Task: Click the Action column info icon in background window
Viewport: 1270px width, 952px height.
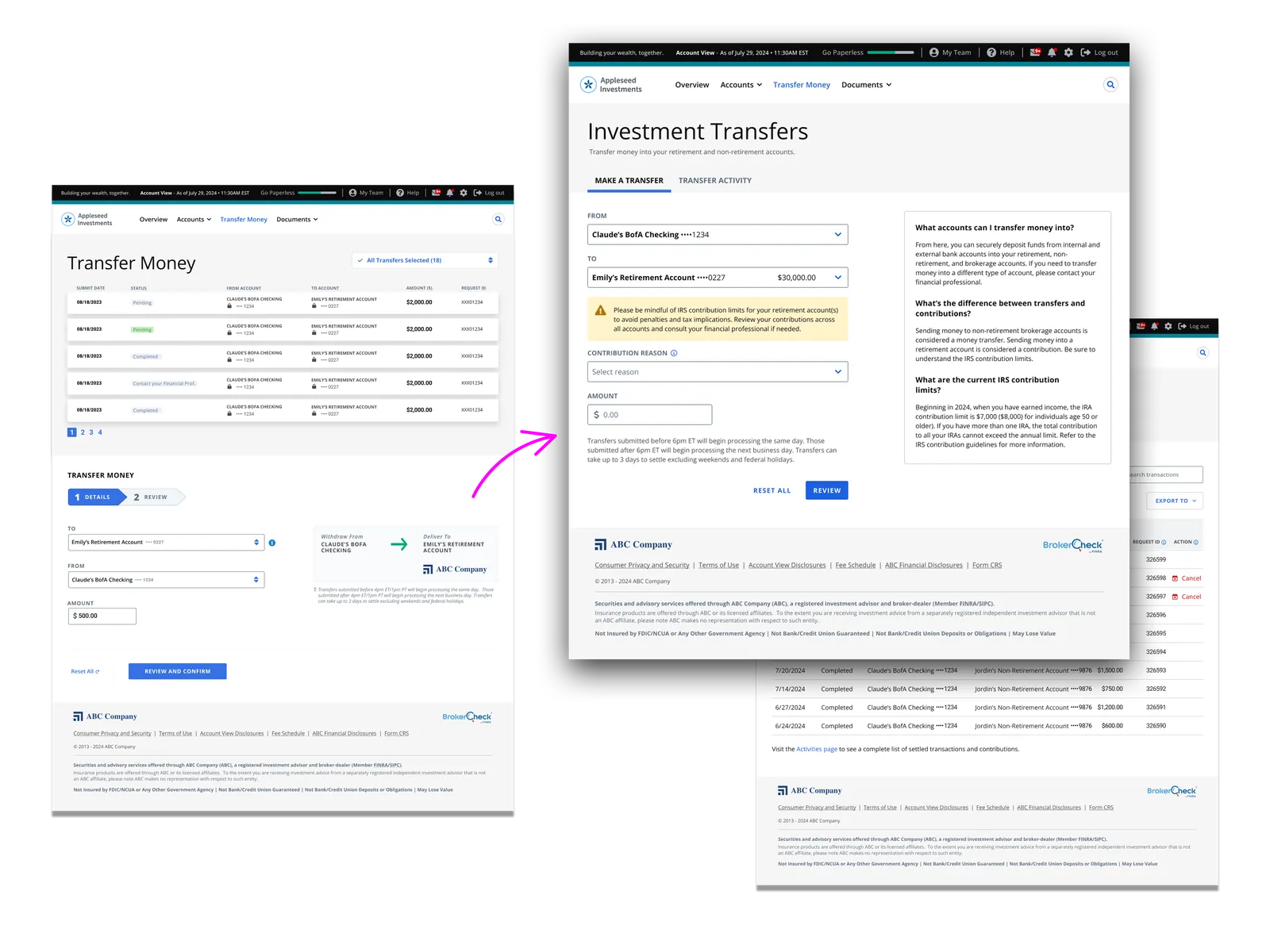Action: click(1196, 542)
